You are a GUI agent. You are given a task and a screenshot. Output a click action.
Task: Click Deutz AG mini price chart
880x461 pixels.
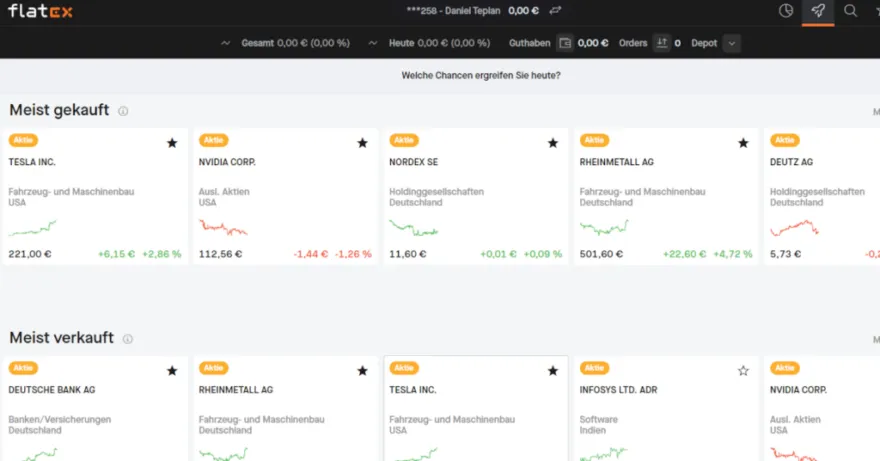(794, 228)
